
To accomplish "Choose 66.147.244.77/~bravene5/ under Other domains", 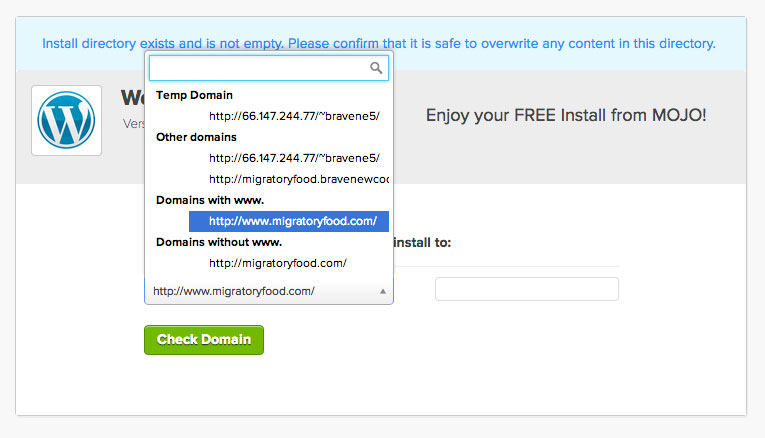I will pos(294,158).
